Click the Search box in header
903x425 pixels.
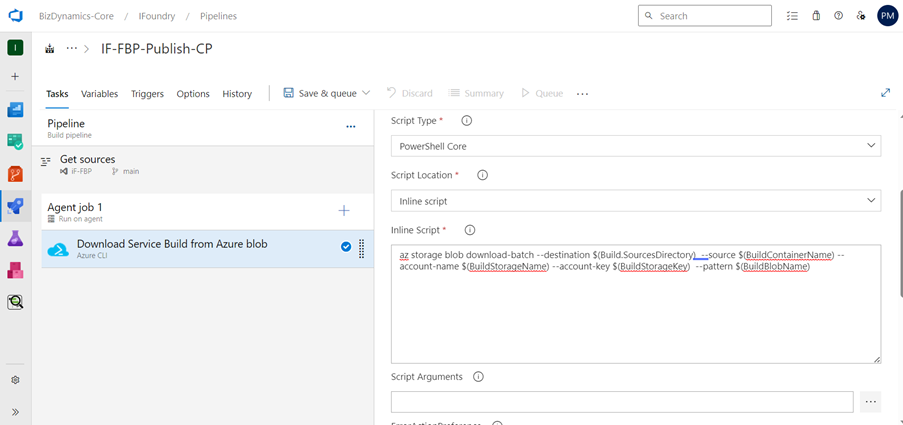pyautogui.click(x=705, y=16)
